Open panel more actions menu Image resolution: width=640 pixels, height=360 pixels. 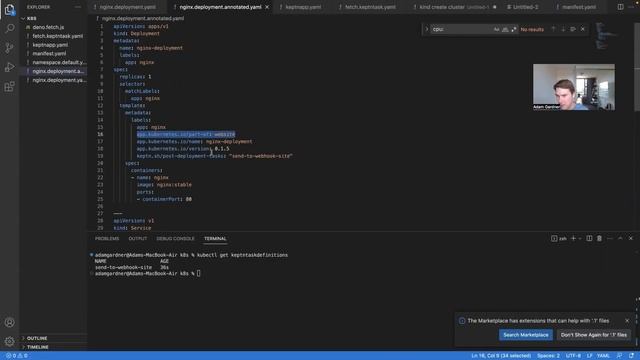610,238
